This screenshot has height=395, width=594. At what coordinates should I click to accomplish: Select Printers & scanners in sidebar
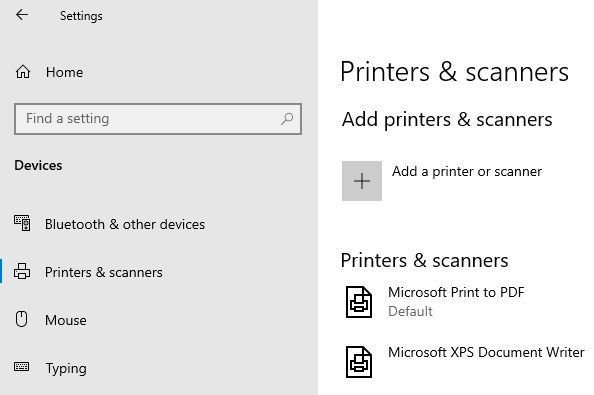pyautogui.click(x=103, y=272)
